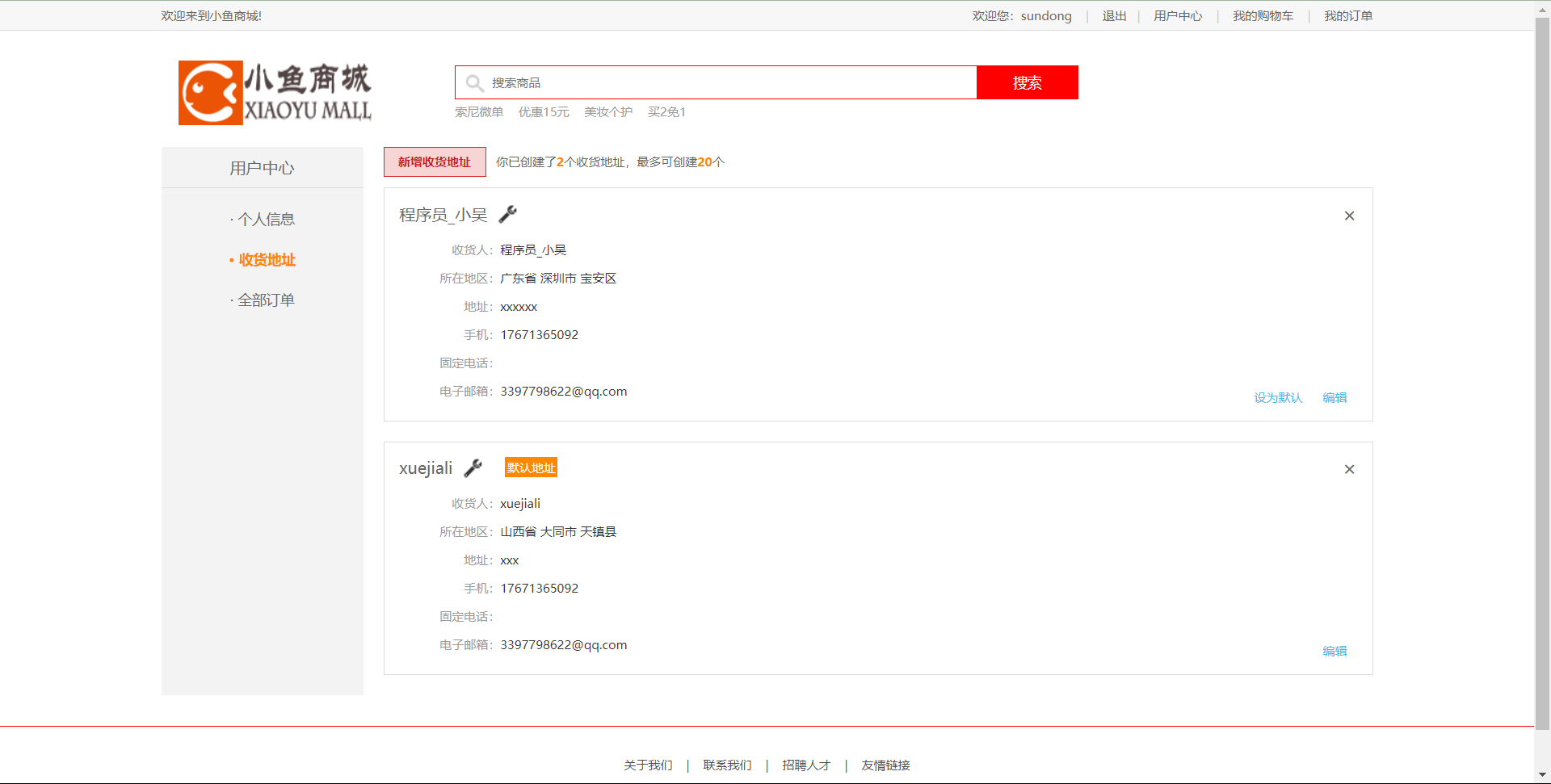Click the 美妆个护 hot search keyword
The width and height of the screenshot is (1551, 784).
coord(608,111)
